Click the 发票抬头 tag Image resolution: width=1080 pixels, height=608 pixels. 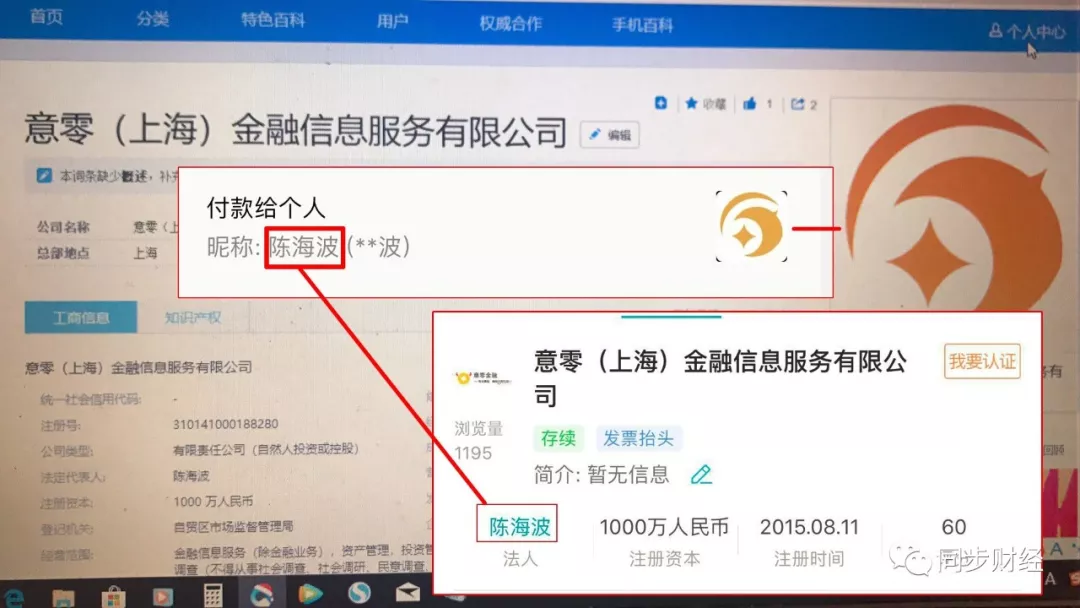637,438
